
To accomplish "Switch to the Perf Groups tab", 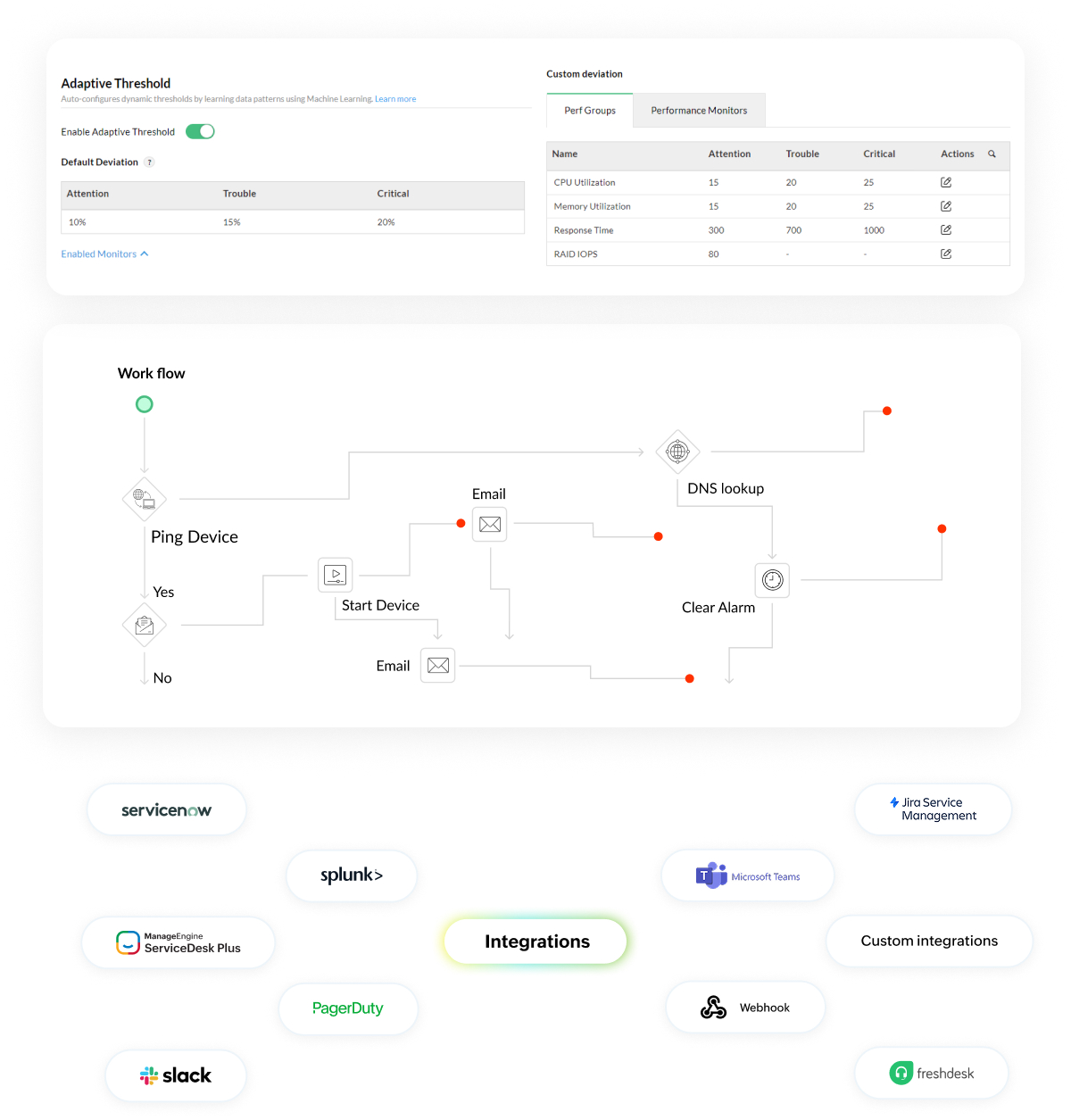I will tap(590, 111).
